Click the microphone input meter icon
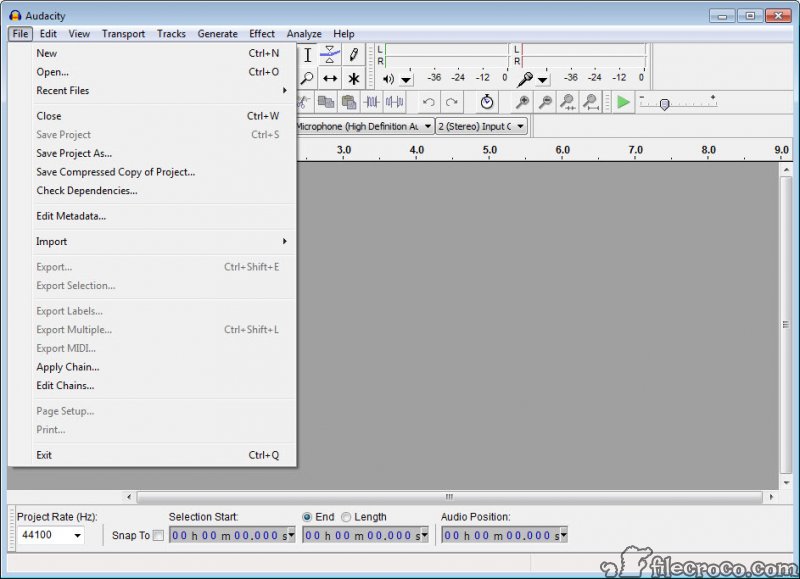 pyautogui.click(x=524, y=79)
